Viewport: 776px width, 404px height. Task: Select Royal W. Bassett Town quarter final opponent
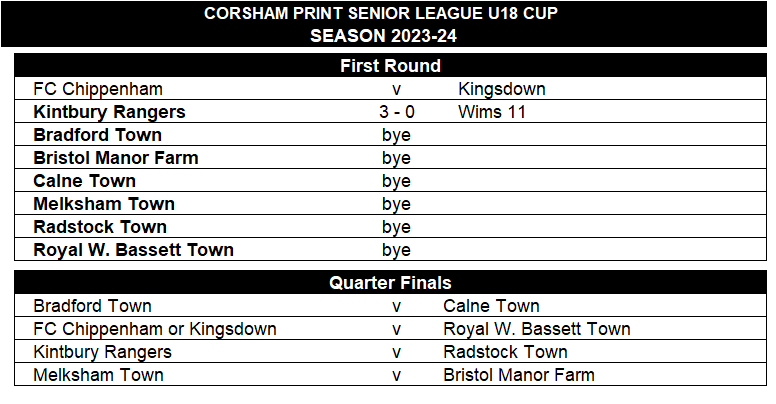click(x=536, y=329)
